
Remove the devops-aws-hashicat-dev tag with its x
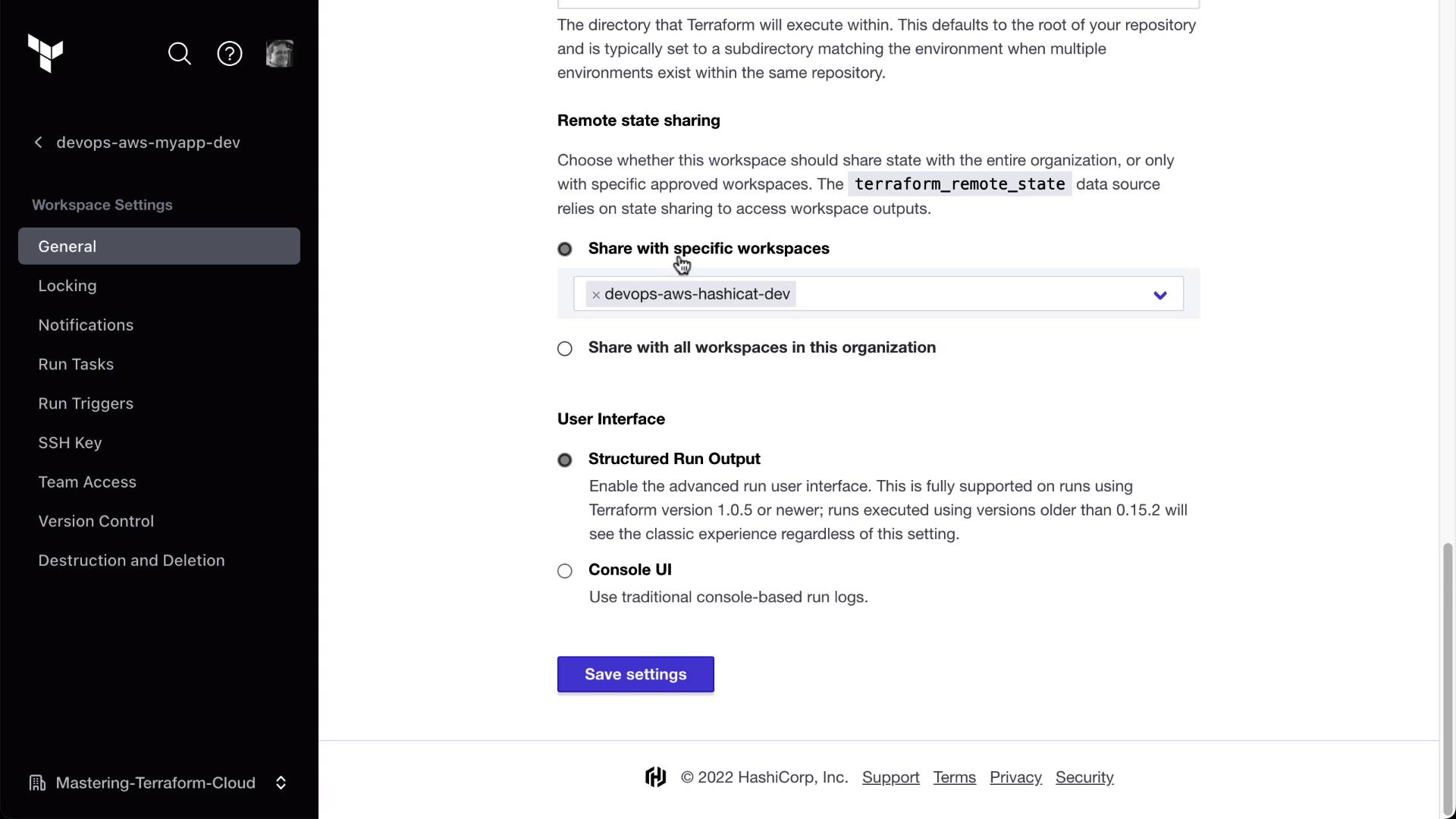pyautogui.click(x=596, y=295)
